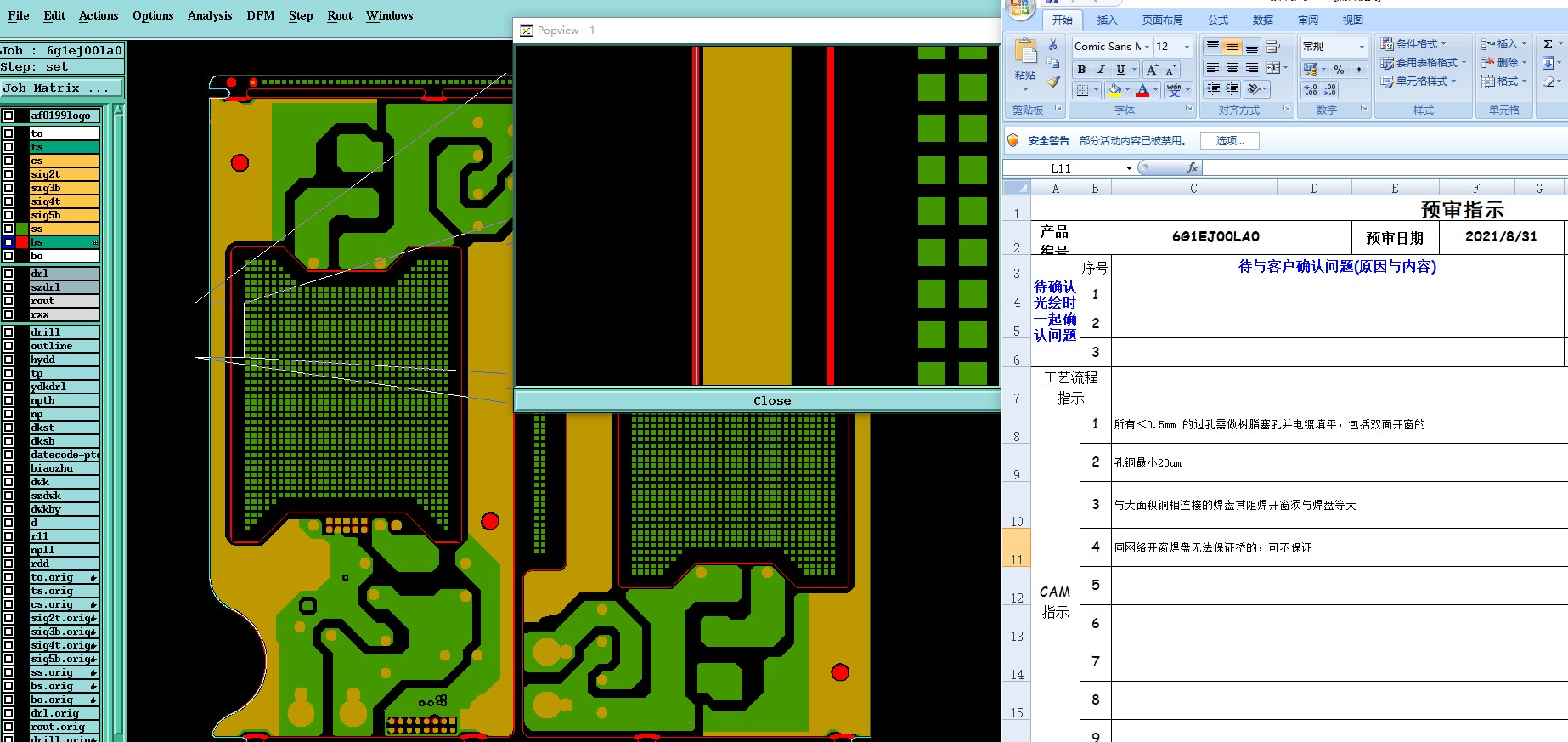Click the Comma Style icon
The image size is (1568, 742).
pos(1358,70)
